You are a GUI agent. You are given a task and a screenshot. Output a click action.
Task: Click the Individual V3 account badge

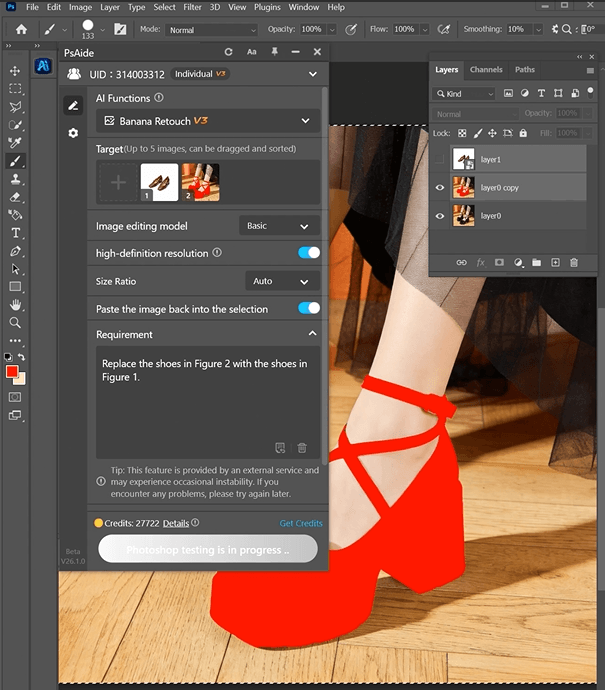pos(201,74)
